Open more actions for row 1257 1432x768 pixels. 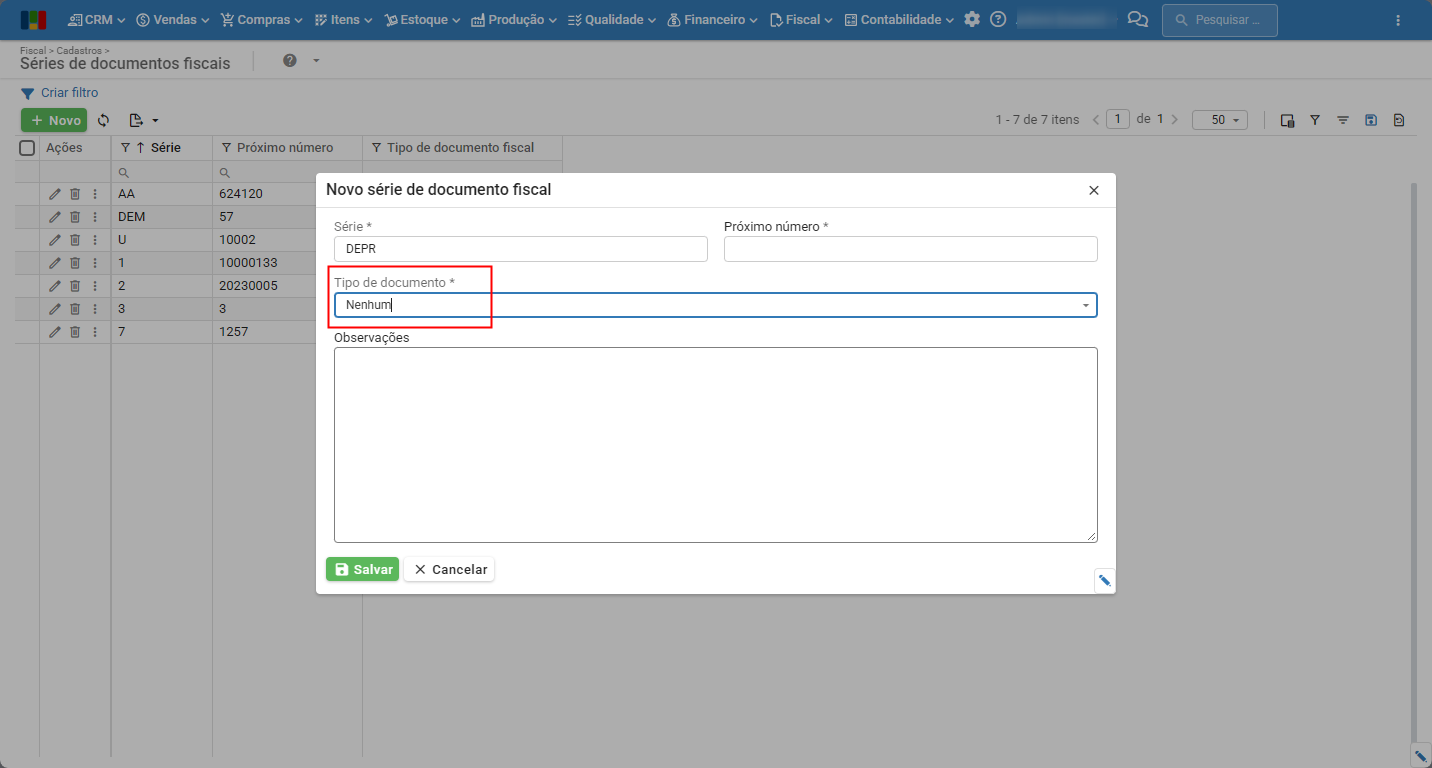(95, 332)
